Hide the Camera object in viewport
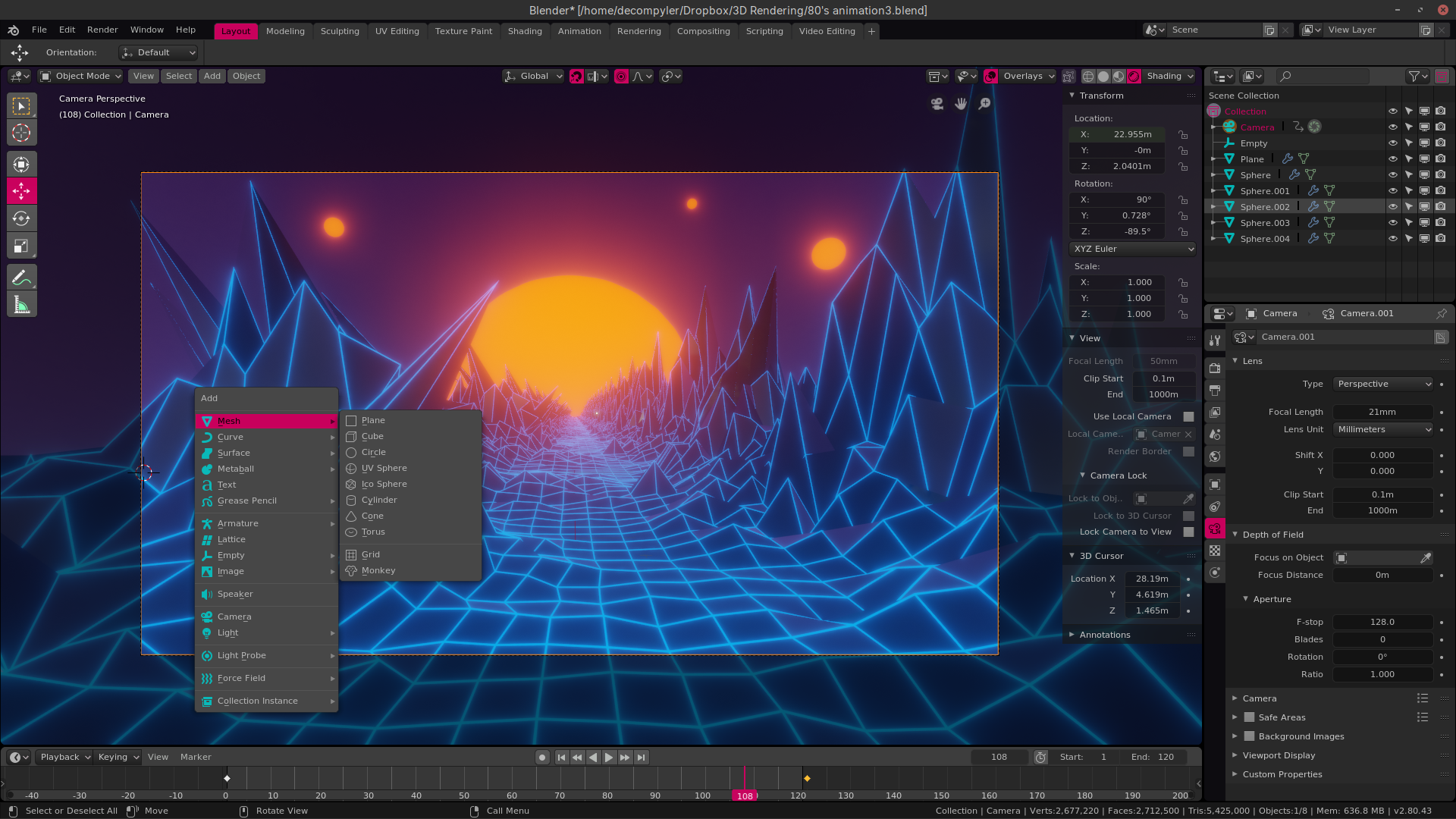 pyautogui.click(x=1393, y=127)
